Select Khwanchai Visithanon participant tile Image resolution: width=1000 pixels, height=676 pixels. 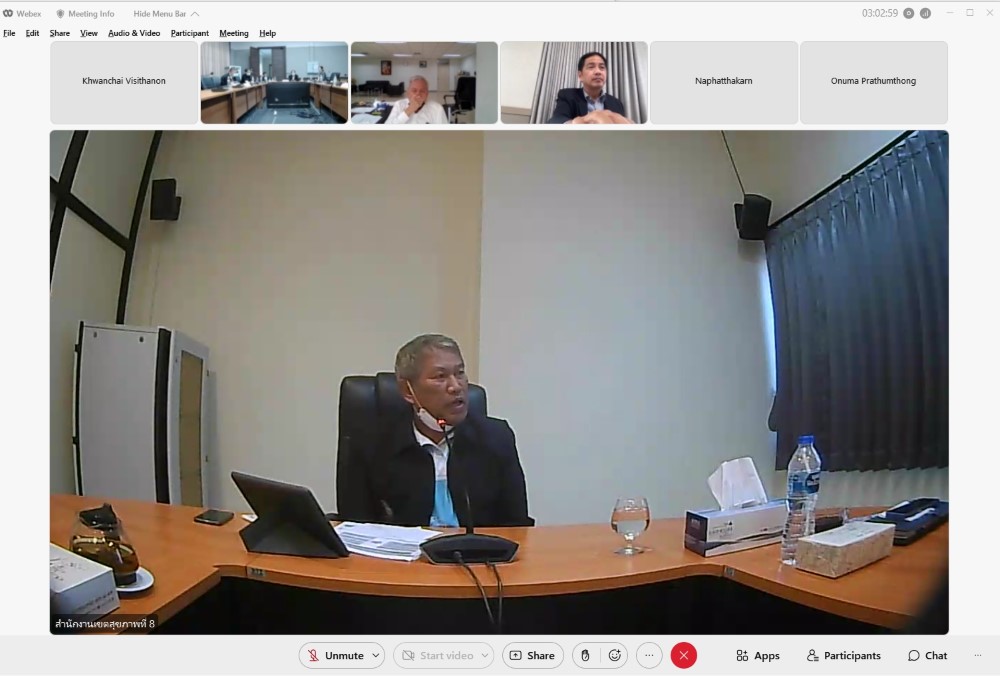click(x=124, y=82)
